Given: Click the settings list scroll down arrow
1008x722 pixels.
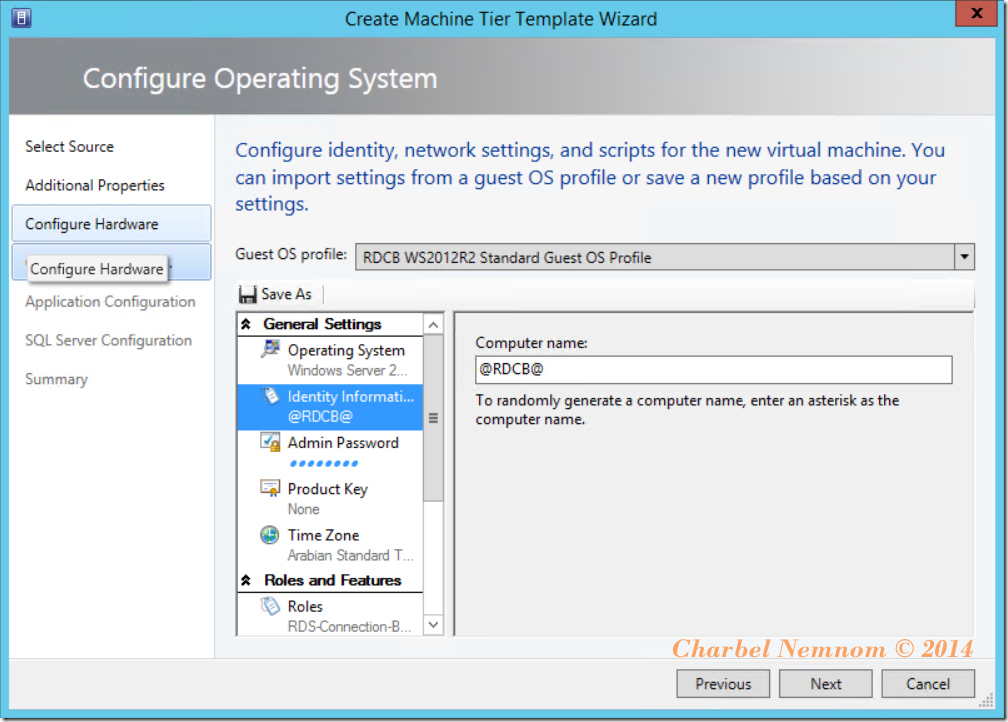Looking at the screenshot, I should 433,625.
